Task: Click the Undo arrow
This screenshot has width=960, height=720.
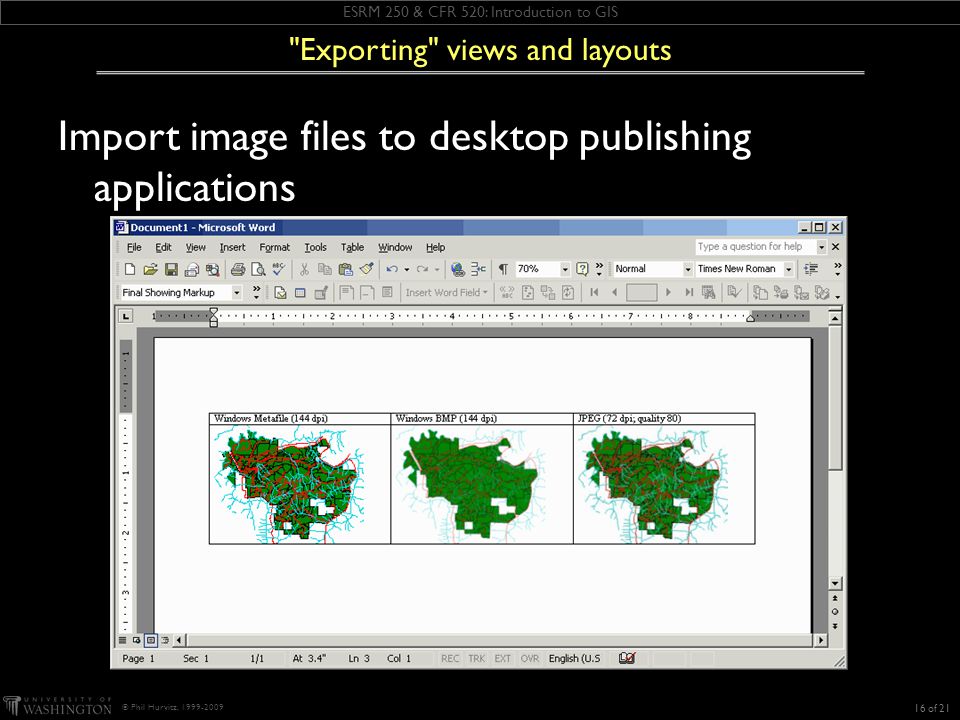Action: [392, 269]
